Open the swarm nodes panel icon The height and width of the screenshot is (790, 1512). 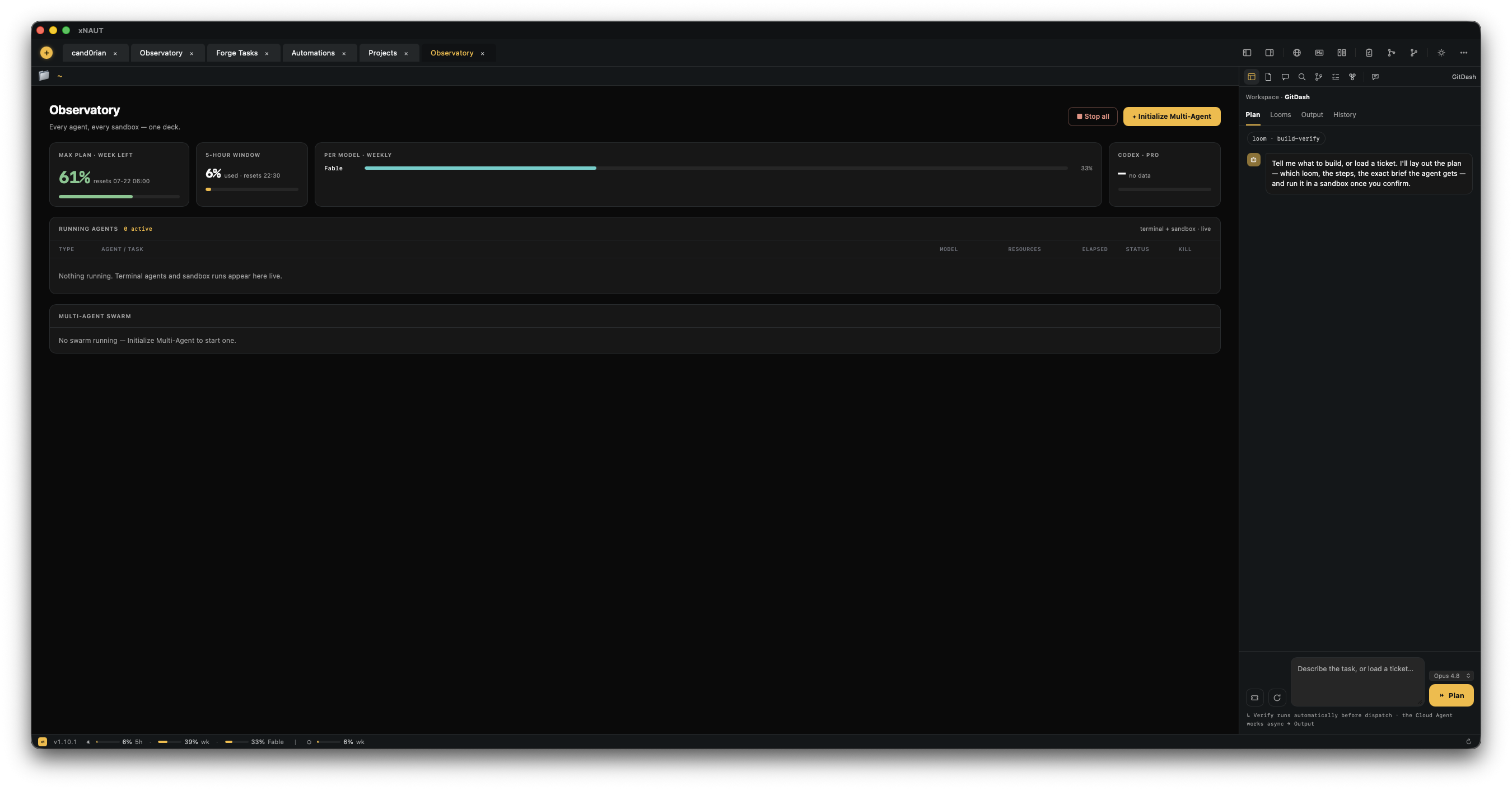coord(1352,77)
